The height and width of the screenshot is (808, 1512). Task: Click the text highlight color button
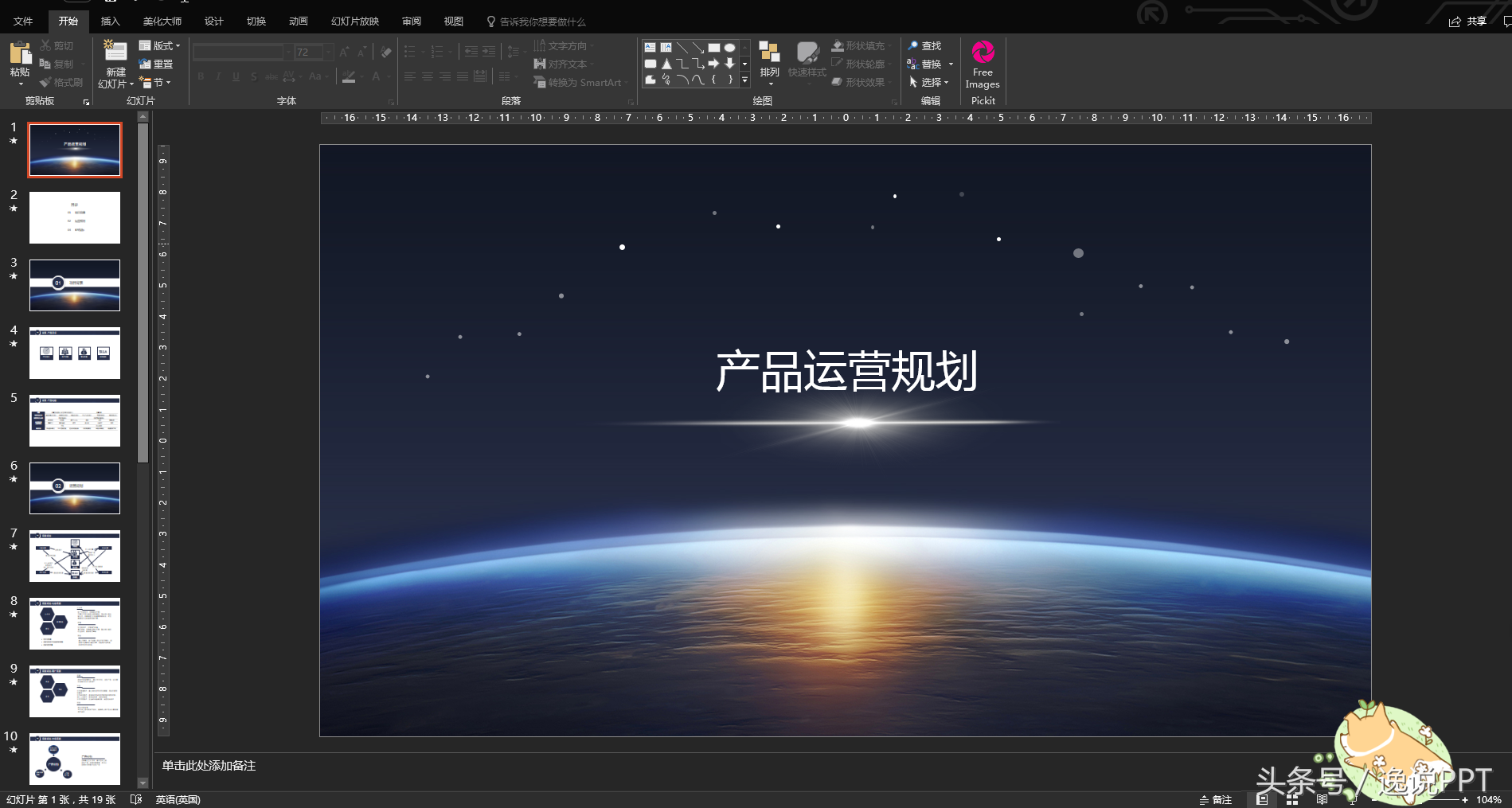point(348,76)
